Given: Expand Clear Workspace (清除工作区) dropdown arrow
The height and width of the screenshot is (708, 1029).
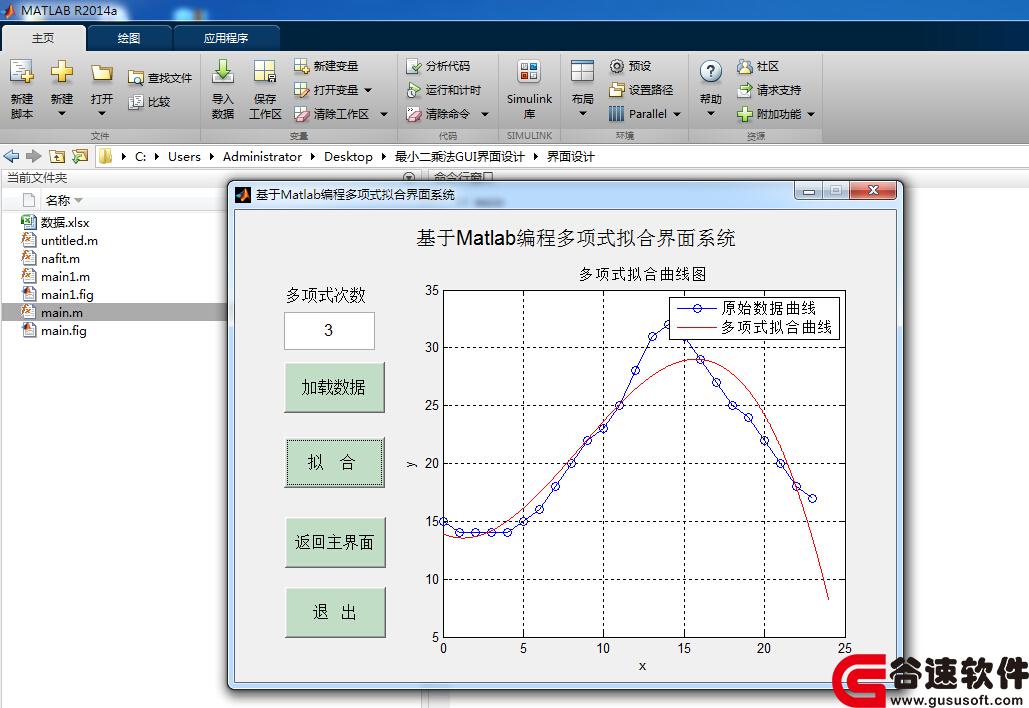Looking at the screenshot, I should (384, 114).
